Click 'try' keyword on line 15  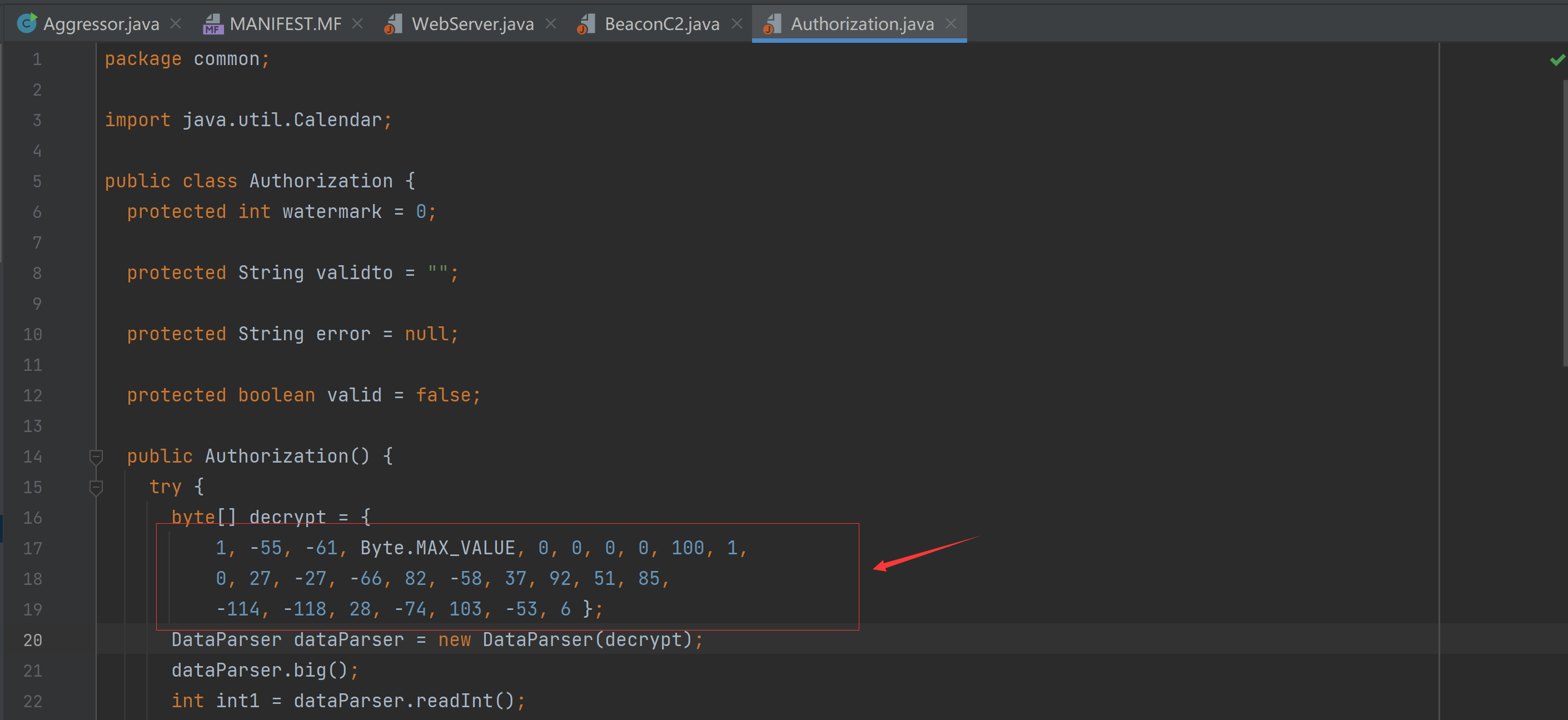[x=165, y=486]
